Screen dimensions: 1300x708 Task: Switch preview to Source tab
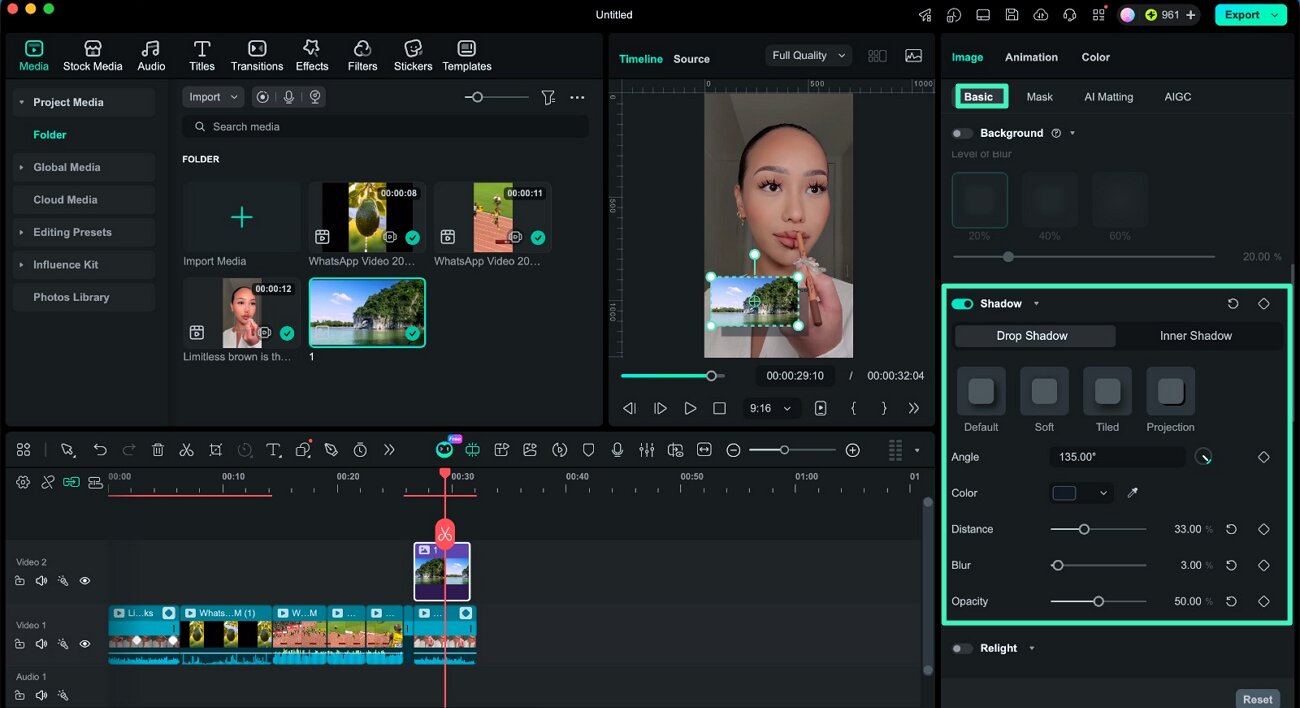691,59
